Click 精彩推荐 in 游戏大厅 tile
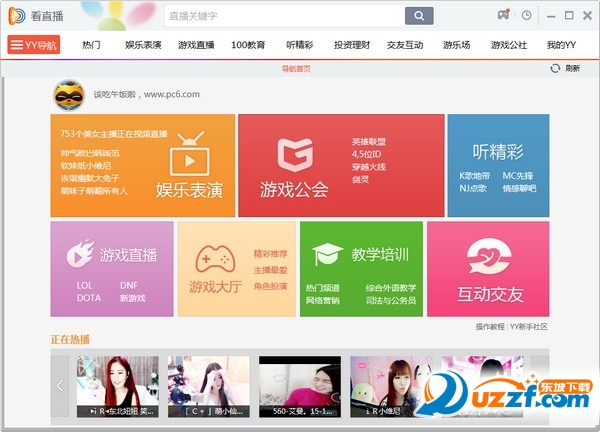Viewport: 600px width, 432px height. 271,254
